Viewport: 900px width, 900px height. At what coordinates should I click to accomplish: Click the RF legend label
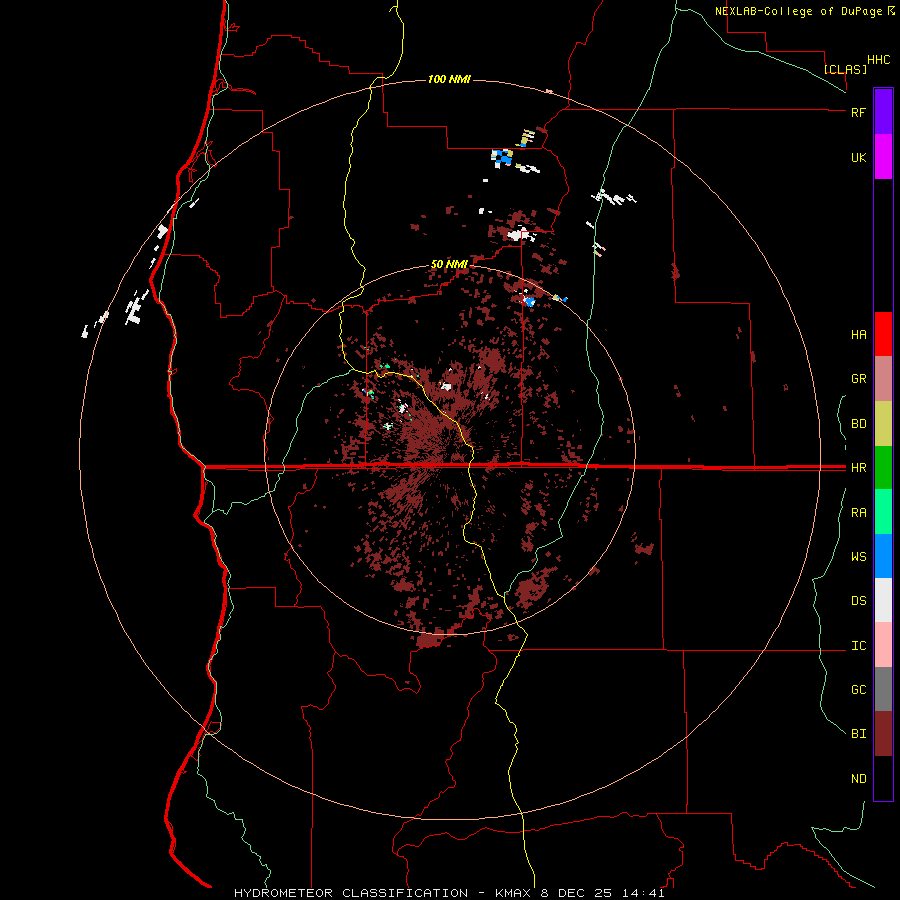tap(858, 113)
